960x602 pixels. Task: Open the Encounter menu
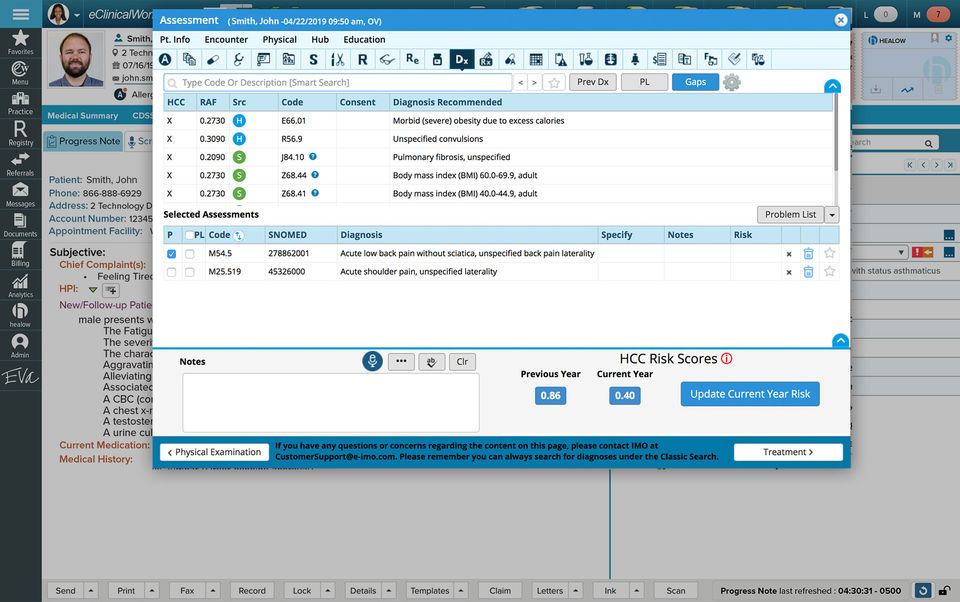[226, 39]
